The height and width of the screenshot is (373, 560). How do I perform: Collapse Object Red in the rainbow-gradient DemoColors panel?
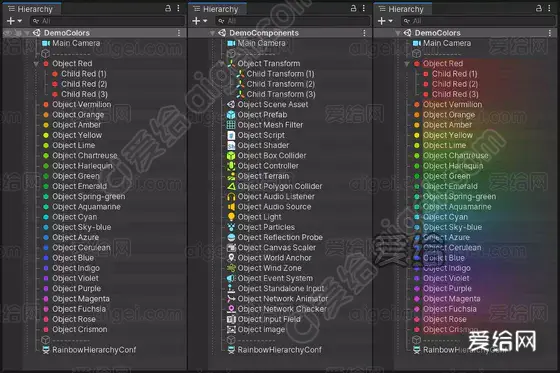click(x=407, y=64)
